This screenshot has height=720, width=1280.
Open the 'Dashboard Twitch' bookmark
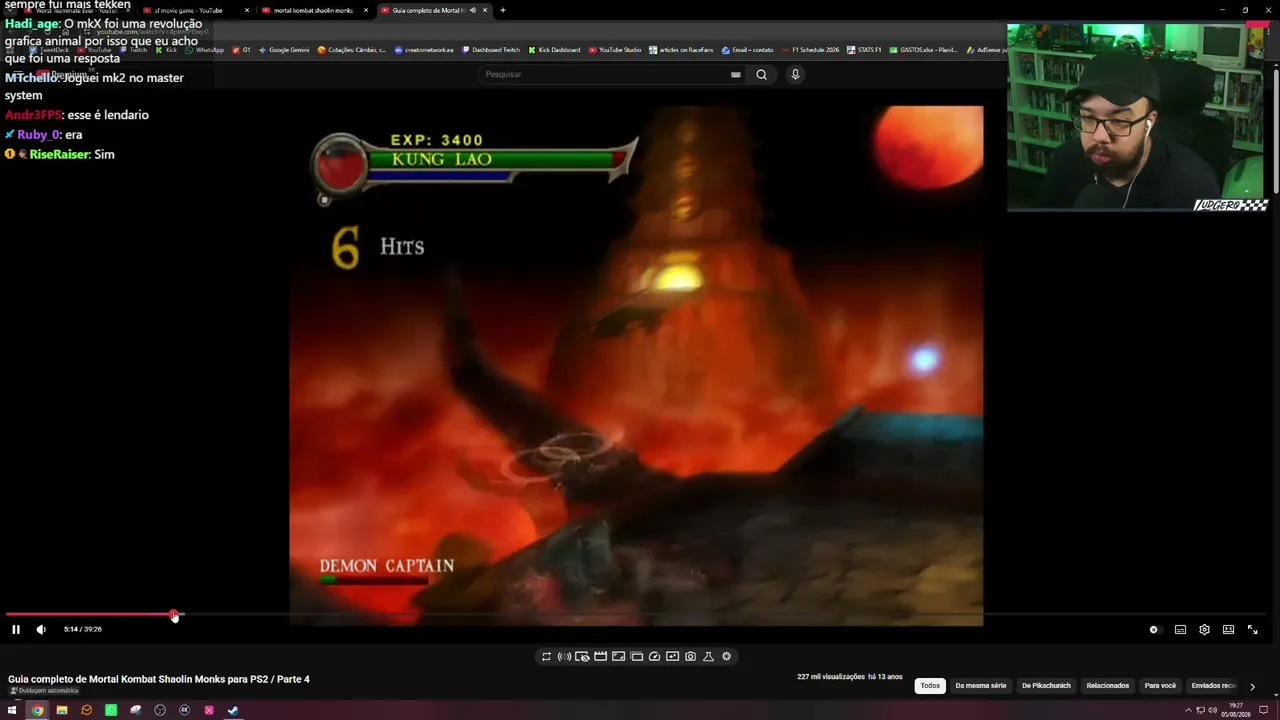(490, 50)
